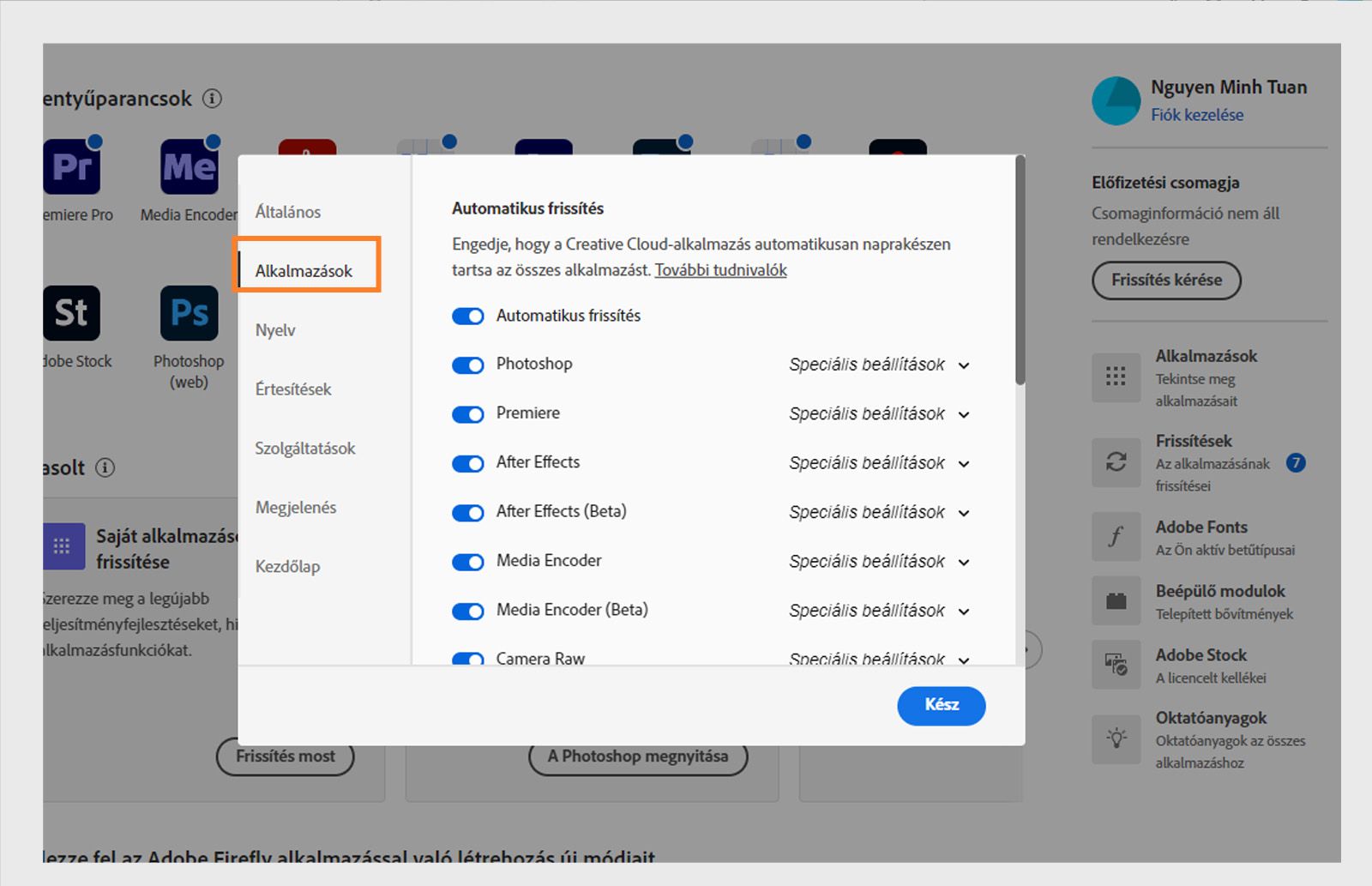Expand Speciális beállítások for Media Encoder
The height and width of the screenshot is (886, 1372).
pos(880,561)
